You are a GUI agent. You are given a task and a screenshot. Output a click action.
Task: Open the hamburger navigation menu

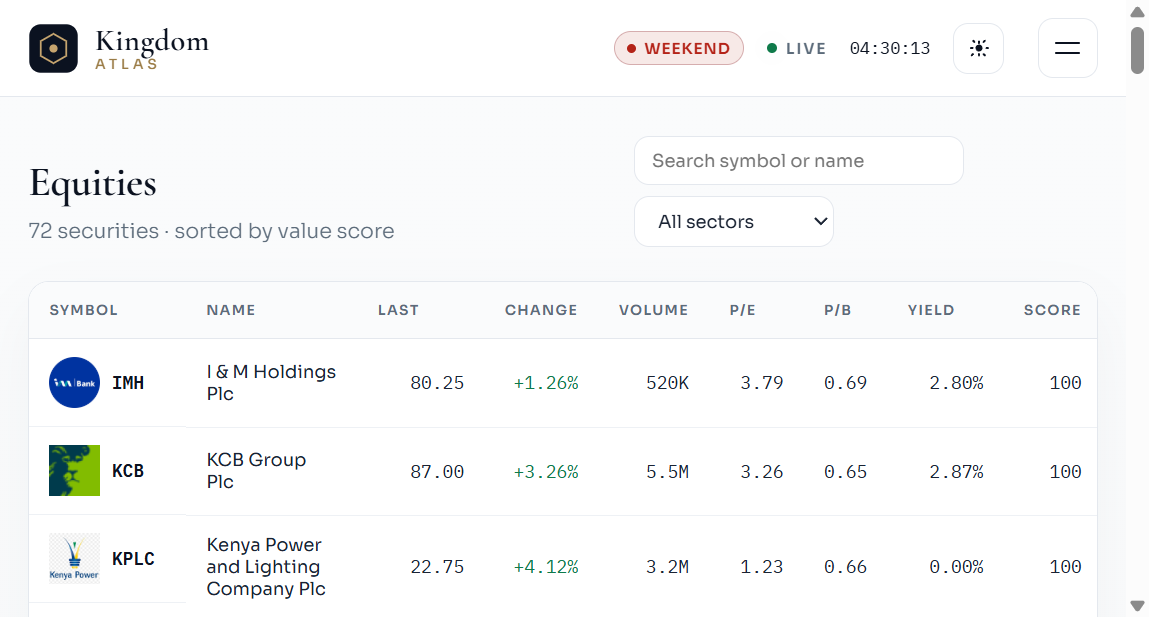pos(1068,48)
